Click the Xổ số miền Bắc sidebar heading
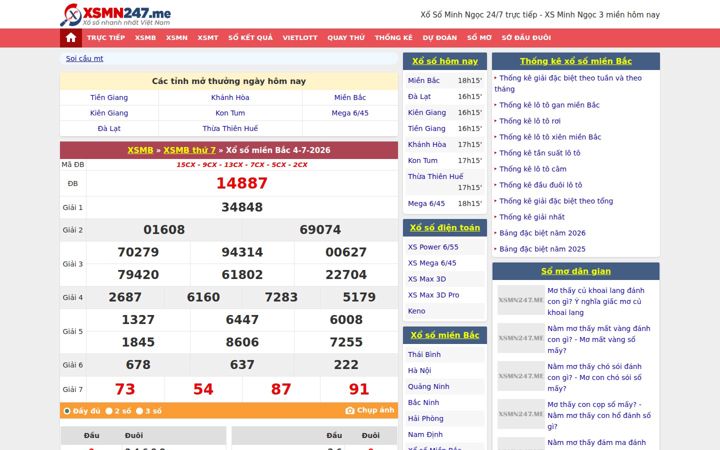The height and width of the screenshot is (450, 720). coord(445,335)
